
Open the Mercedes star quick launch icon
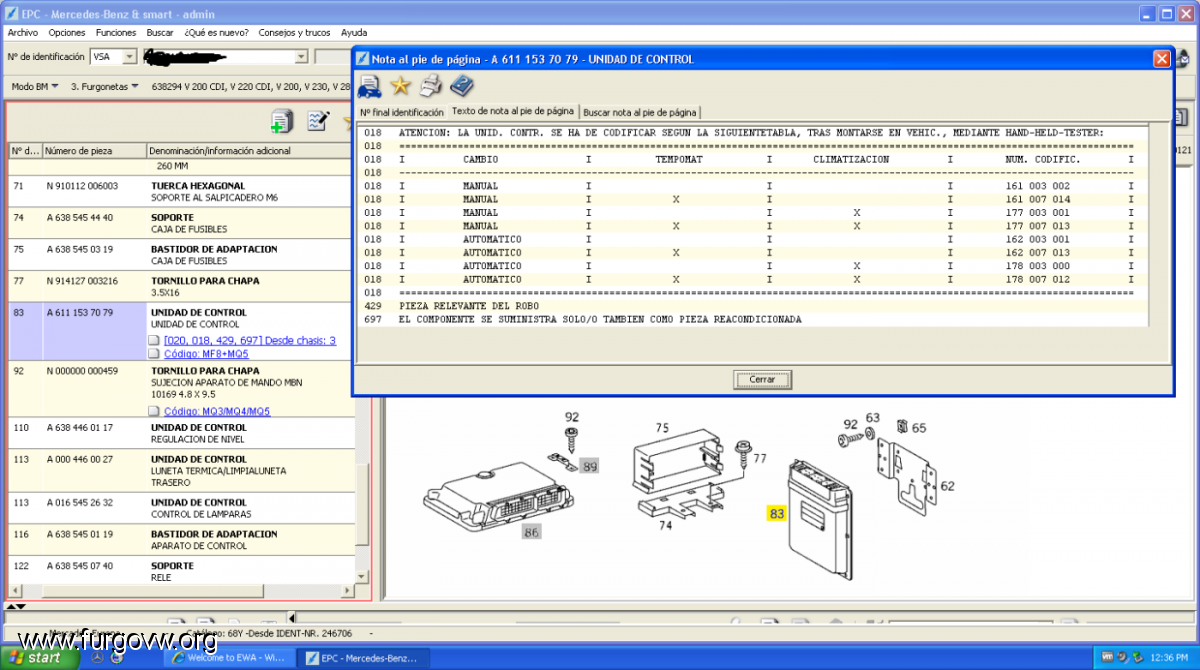pos(98,658)
